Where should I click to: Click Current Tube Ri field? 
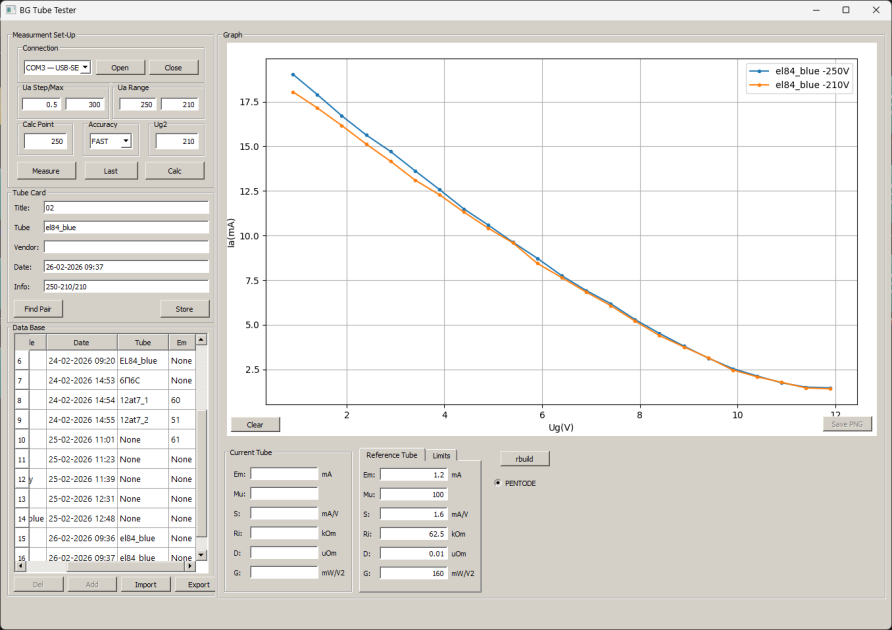pyautogui.click(x=284, y=533)
